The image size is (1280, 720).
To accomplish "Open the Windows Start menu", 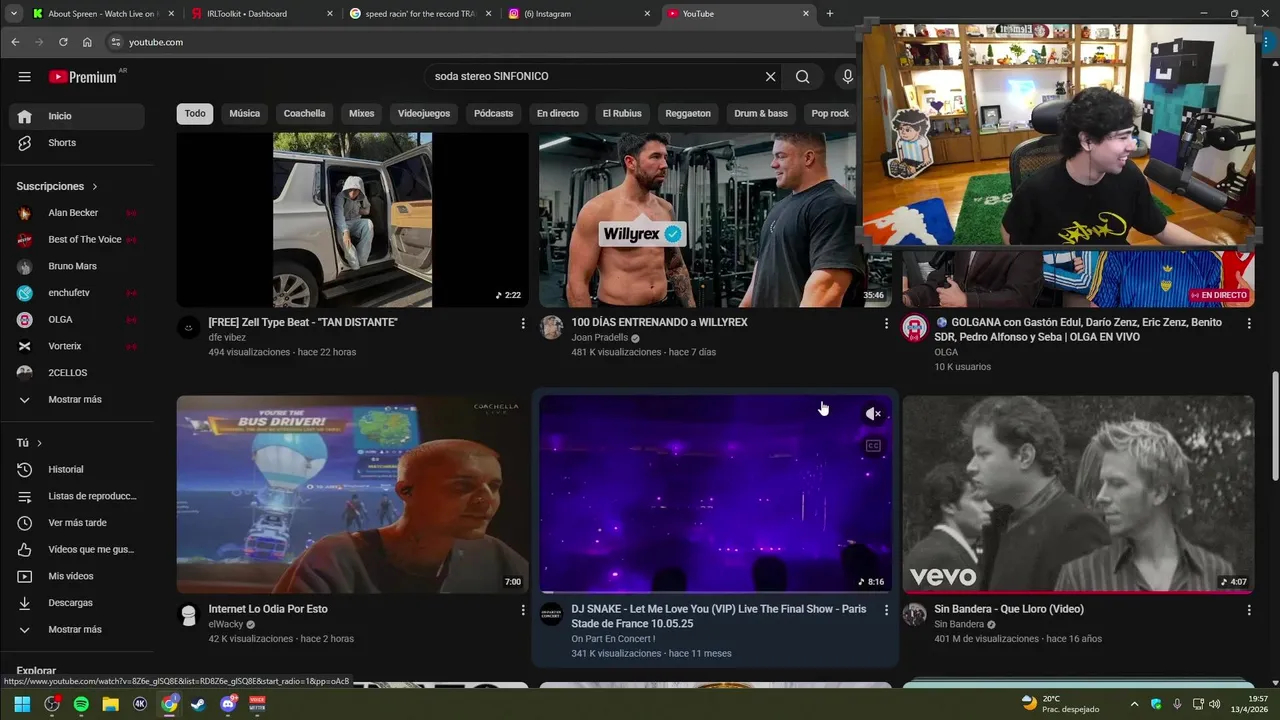I will pyautogui.click(x=22, y=704).
